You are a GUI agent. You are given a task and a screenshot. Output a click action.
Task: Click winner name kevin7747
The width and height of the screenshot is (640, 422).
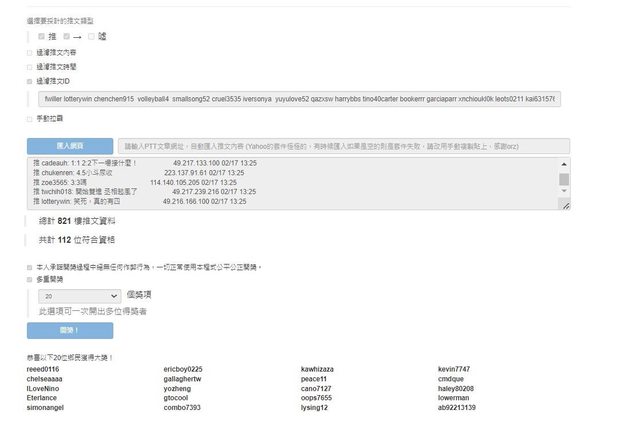click(x=453, y=370)
